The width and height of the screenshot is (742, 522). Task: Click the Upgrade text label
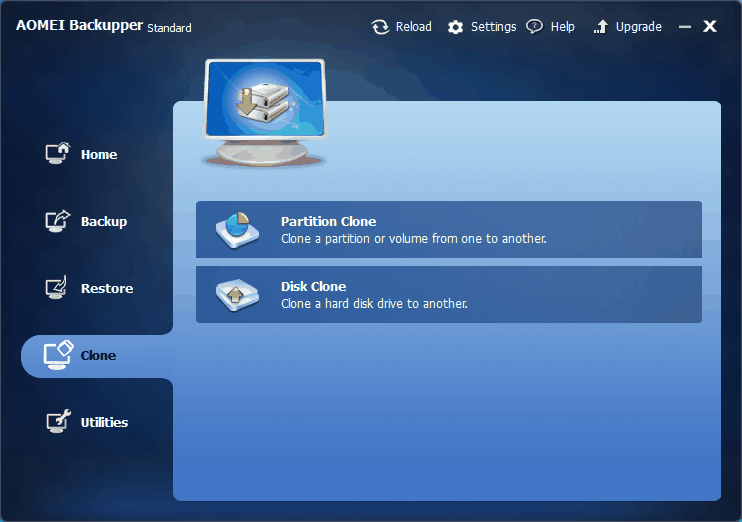click(x=638, y=27)
